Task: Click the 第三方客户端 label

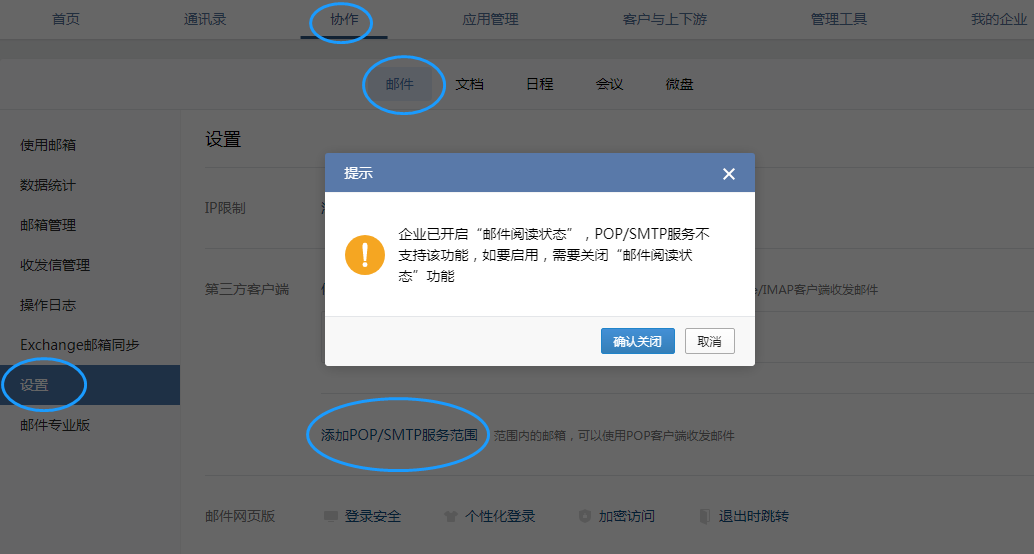Action: click(247, 289)
